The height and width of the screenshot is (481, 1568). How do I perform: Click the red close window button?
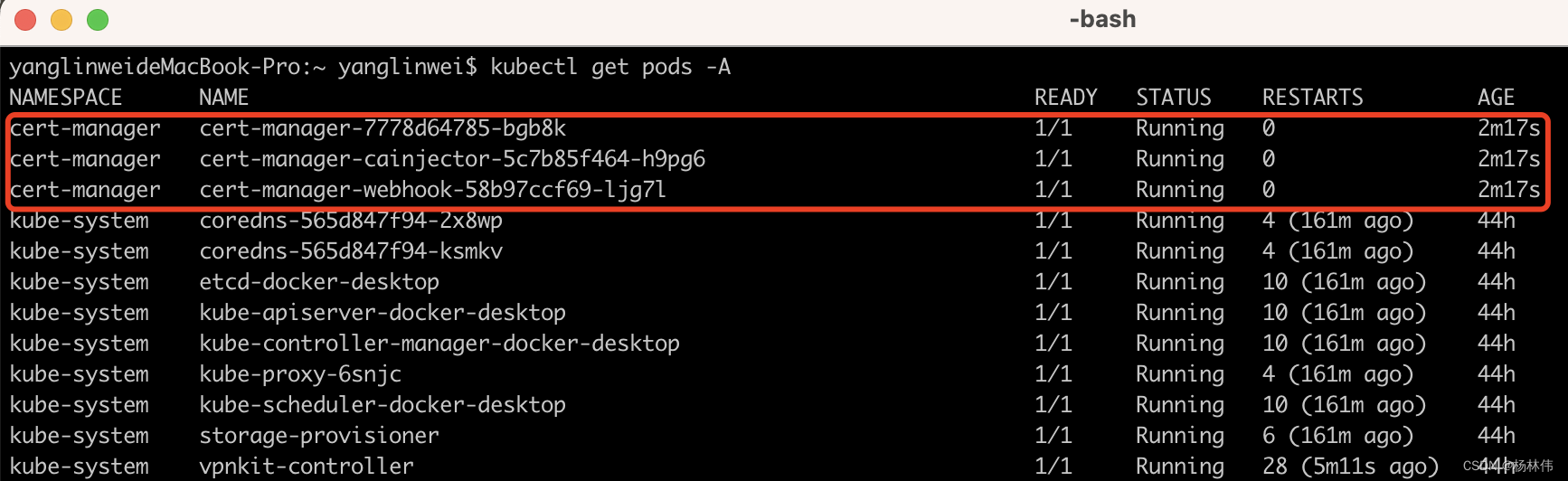click(x=25, y=19)
